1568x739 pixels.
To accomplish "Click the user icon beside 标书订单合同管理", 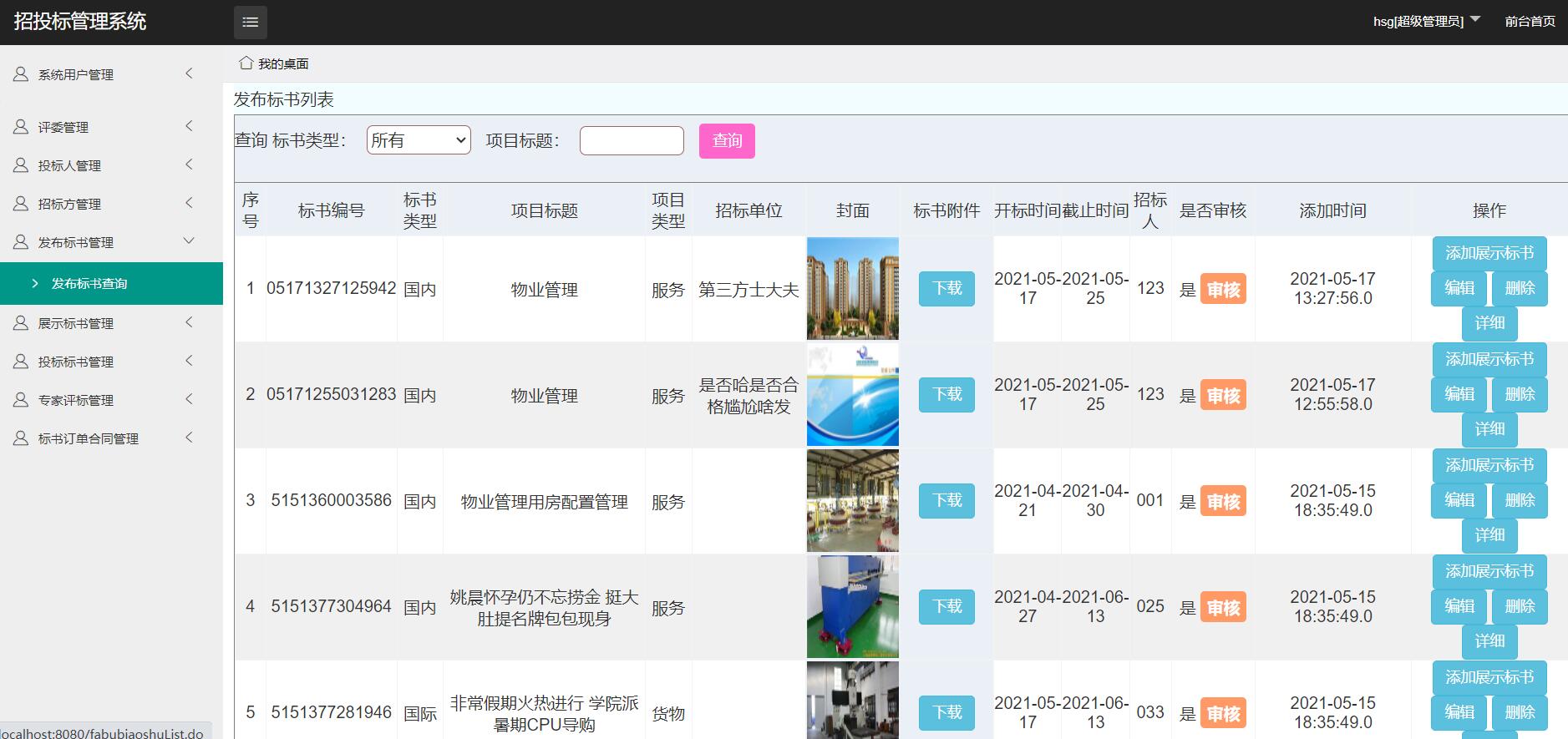I will 21,438.
